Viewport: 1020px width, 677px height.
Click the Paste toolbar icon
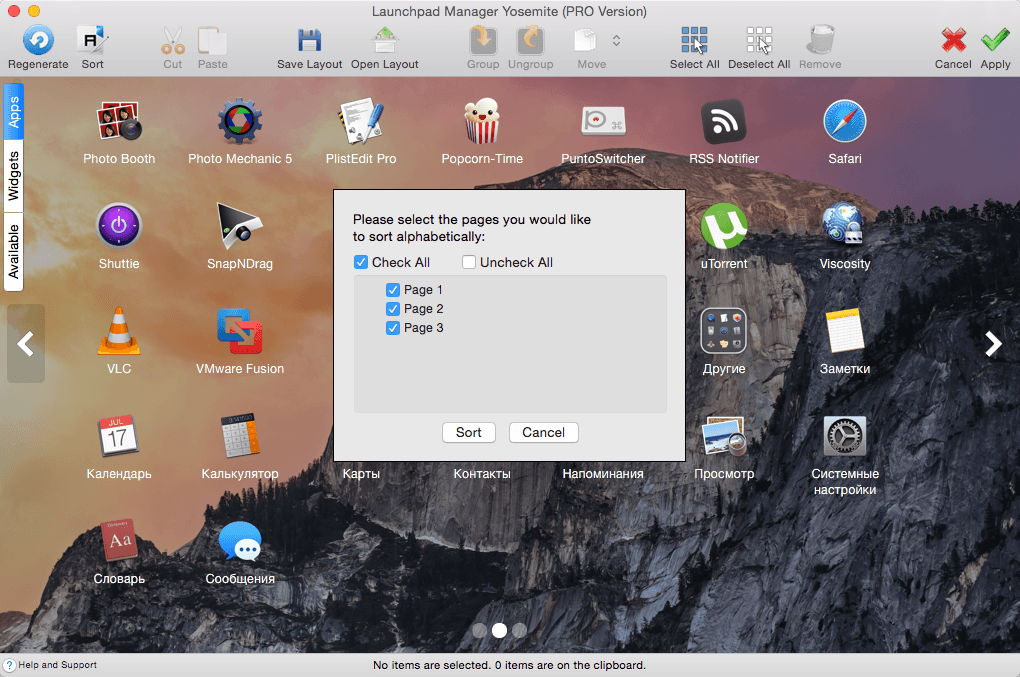click(x=213, y=40)
